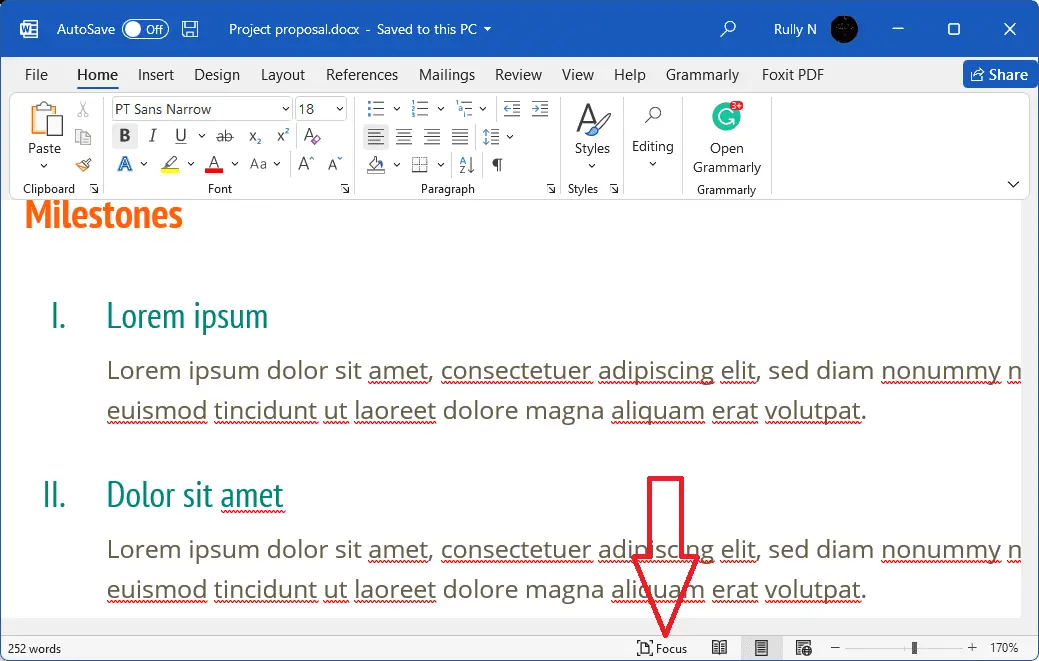Screen dimensions: 1039x661
Task: Click the Share button
Action: 999,74
